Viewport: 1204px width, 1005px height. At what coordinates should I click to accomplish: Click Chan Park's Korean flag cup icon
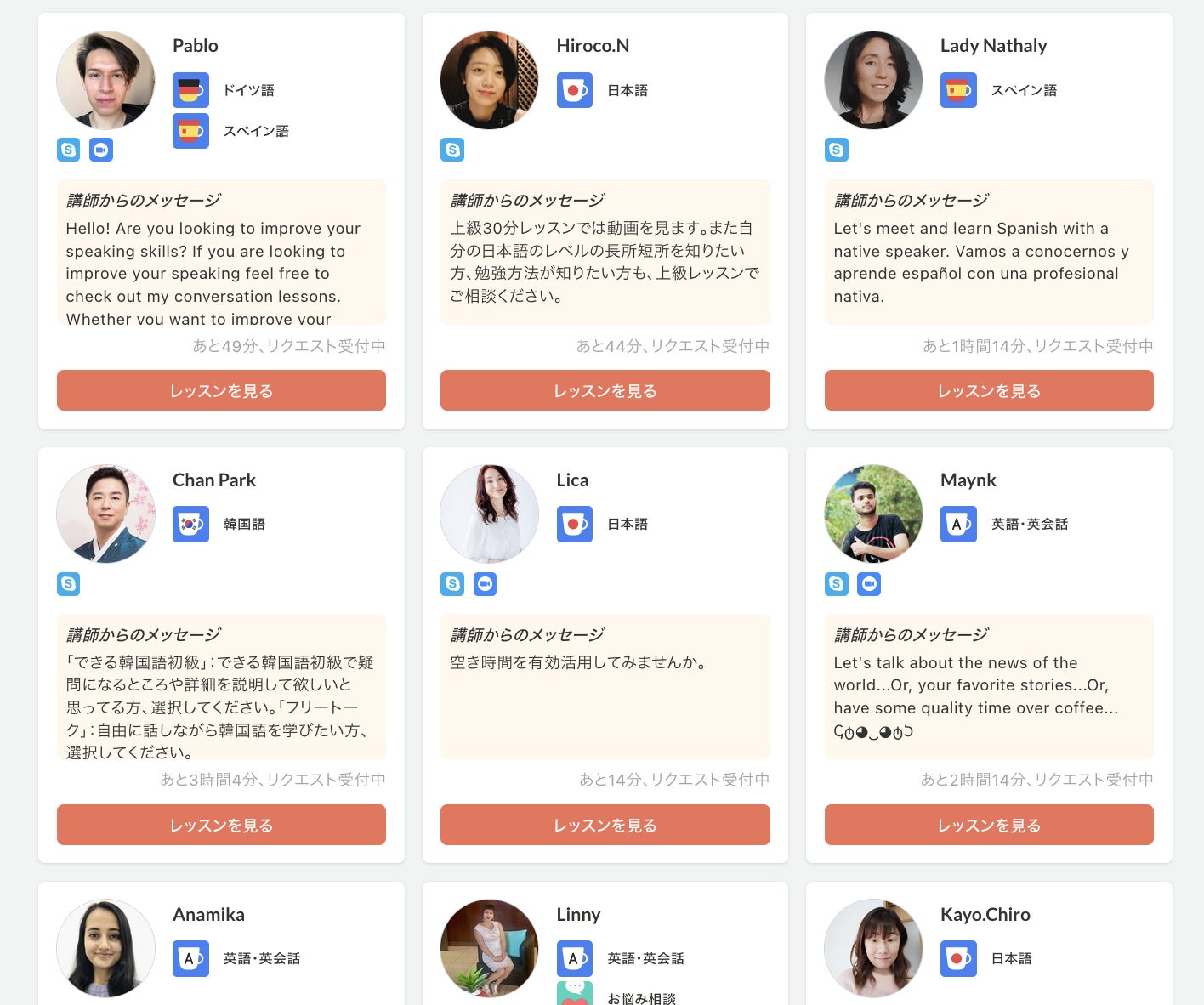190,525
